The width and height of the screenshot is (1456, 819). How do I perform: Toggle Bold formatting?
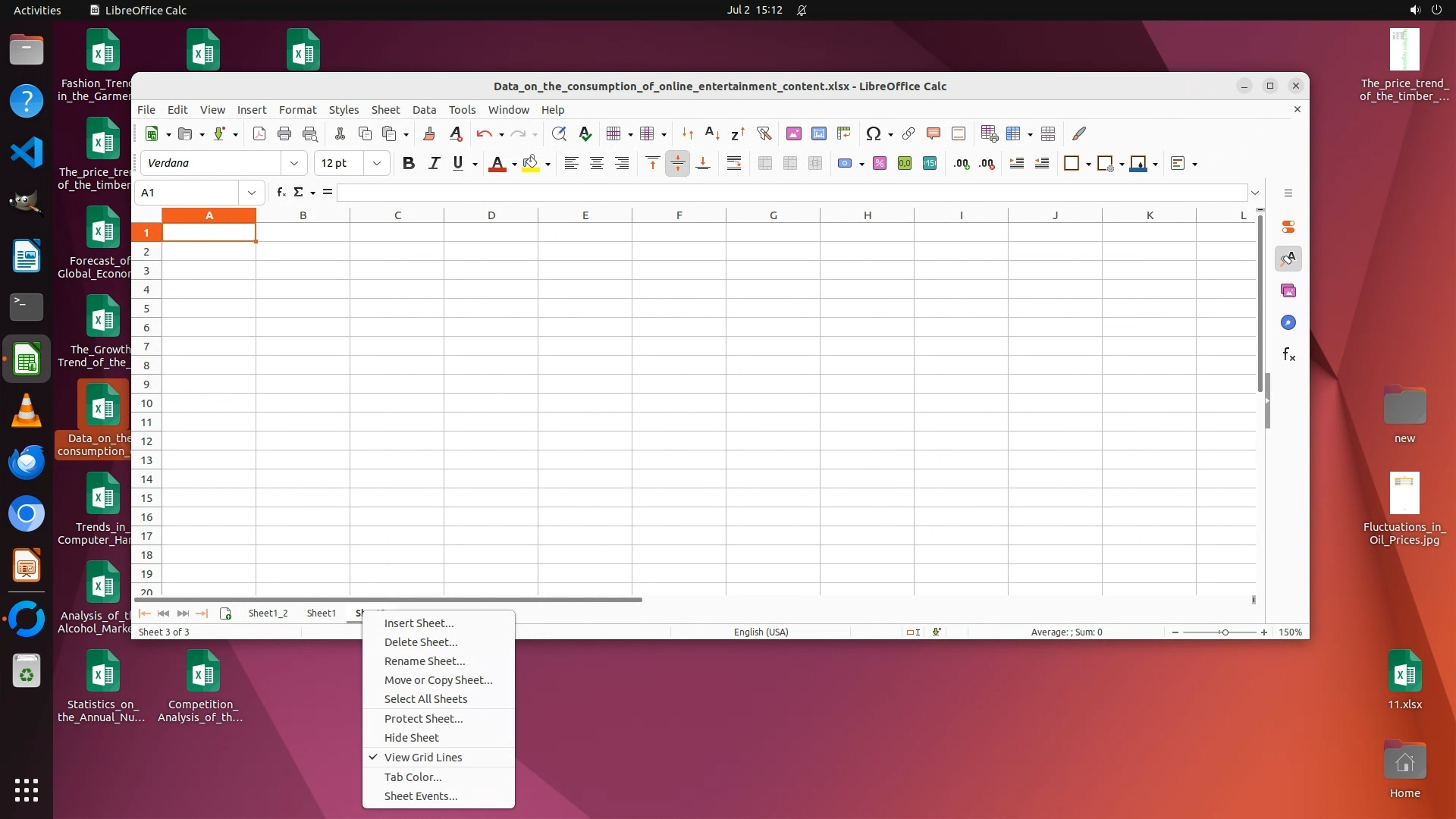pos(408,163)
